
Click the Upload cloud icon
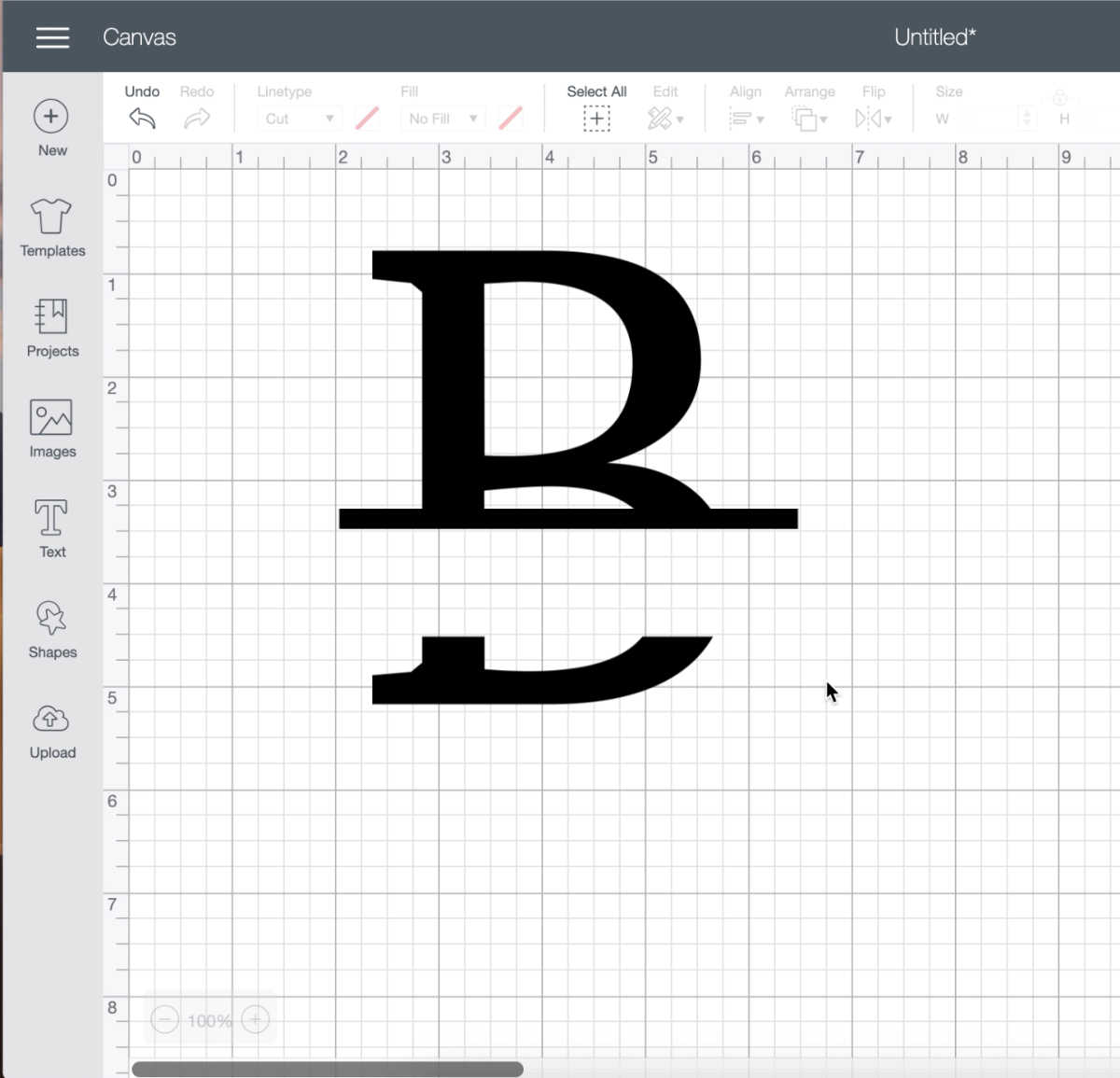51,719
